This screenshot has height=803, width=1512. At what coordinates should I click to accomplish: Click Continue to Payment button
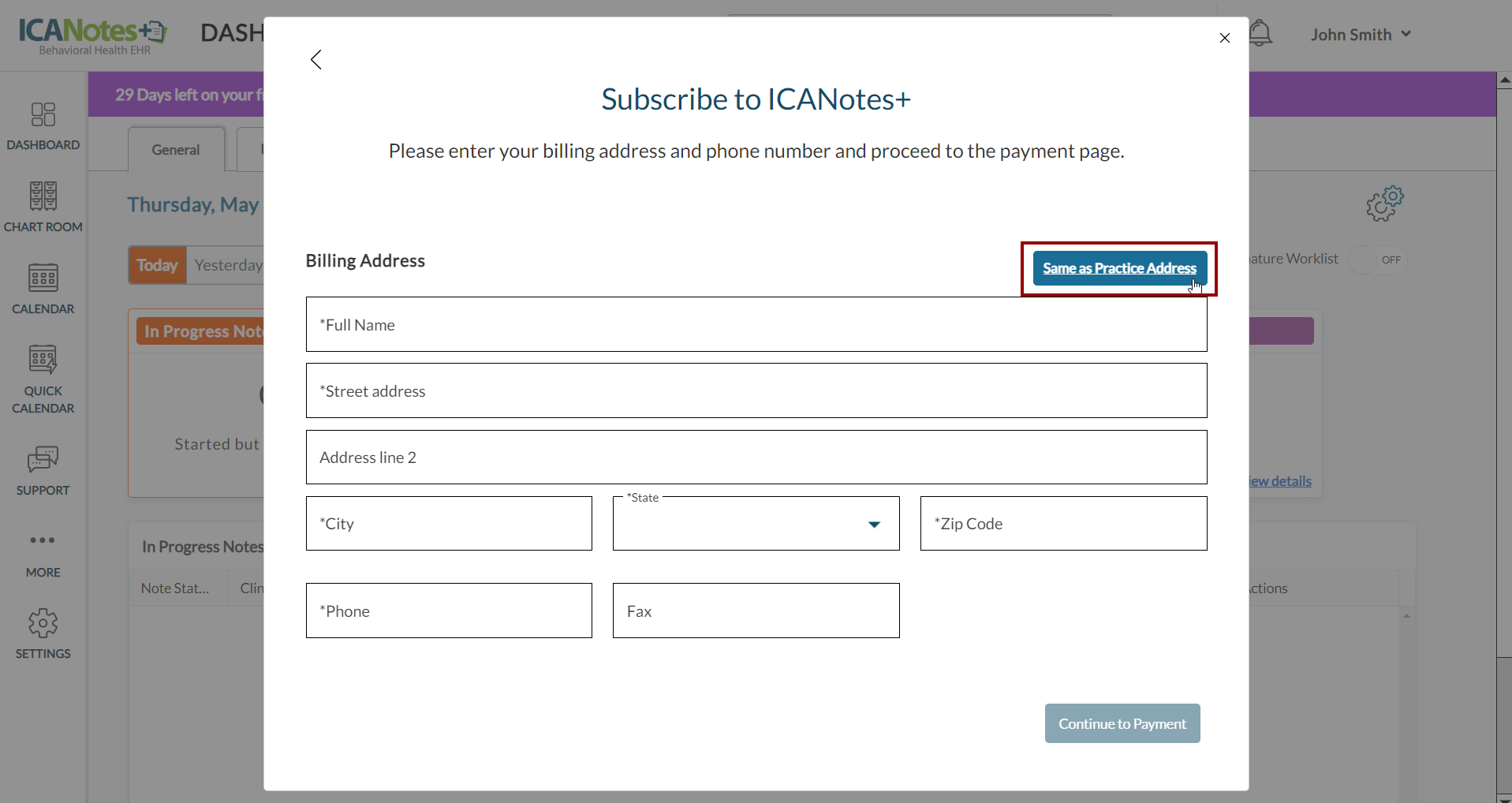pos(1122,723)
